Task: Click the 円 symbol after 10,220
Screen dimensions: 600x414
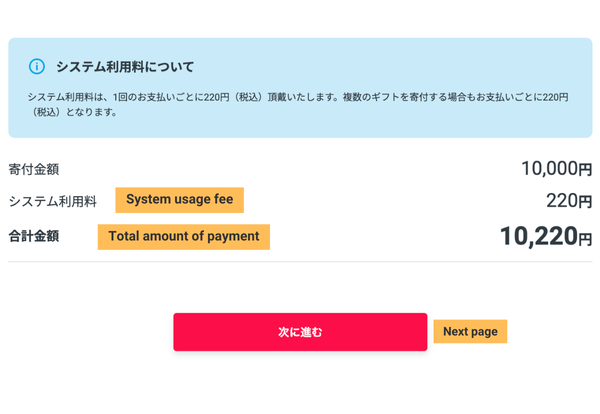Action: click(585, 239)
